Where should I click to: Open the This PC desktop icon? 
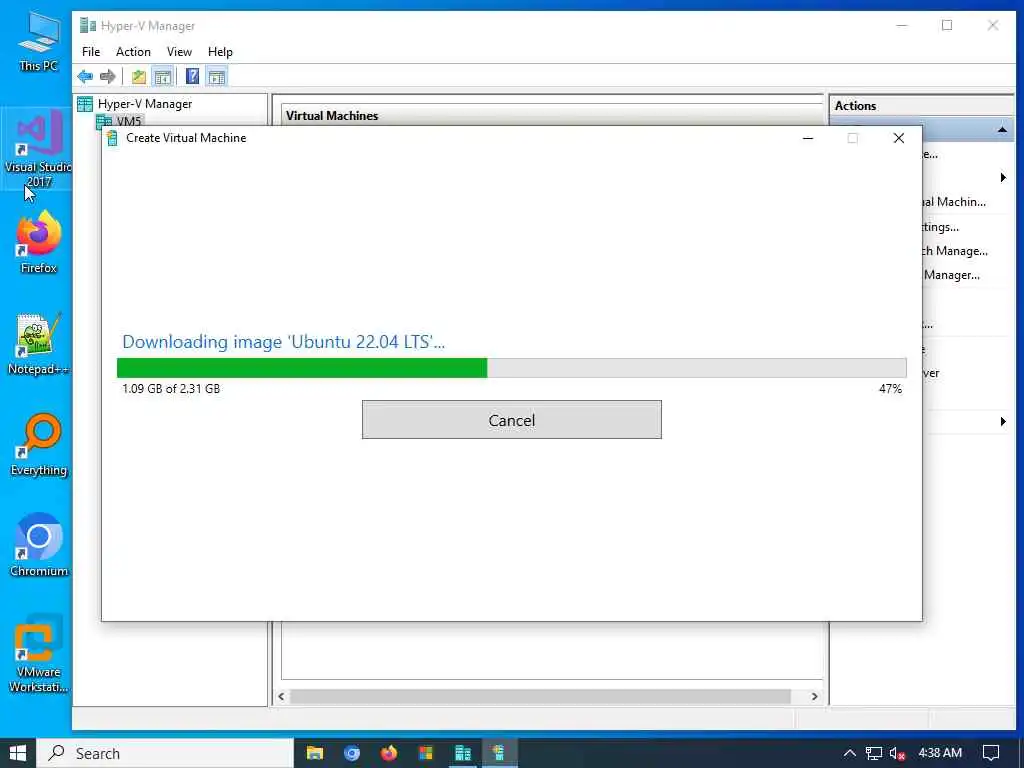tap(38, 42)
